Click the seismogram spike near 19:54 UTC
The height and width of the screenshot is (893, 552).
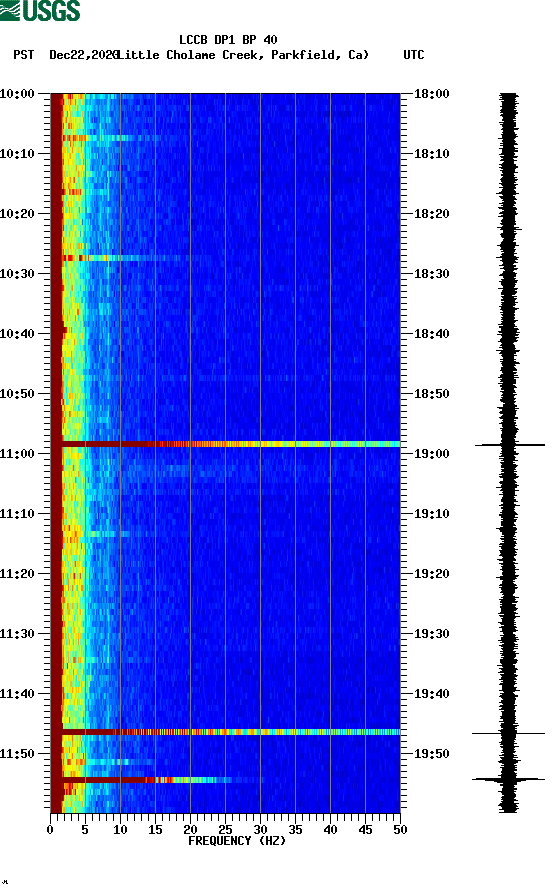pos(509,779)
